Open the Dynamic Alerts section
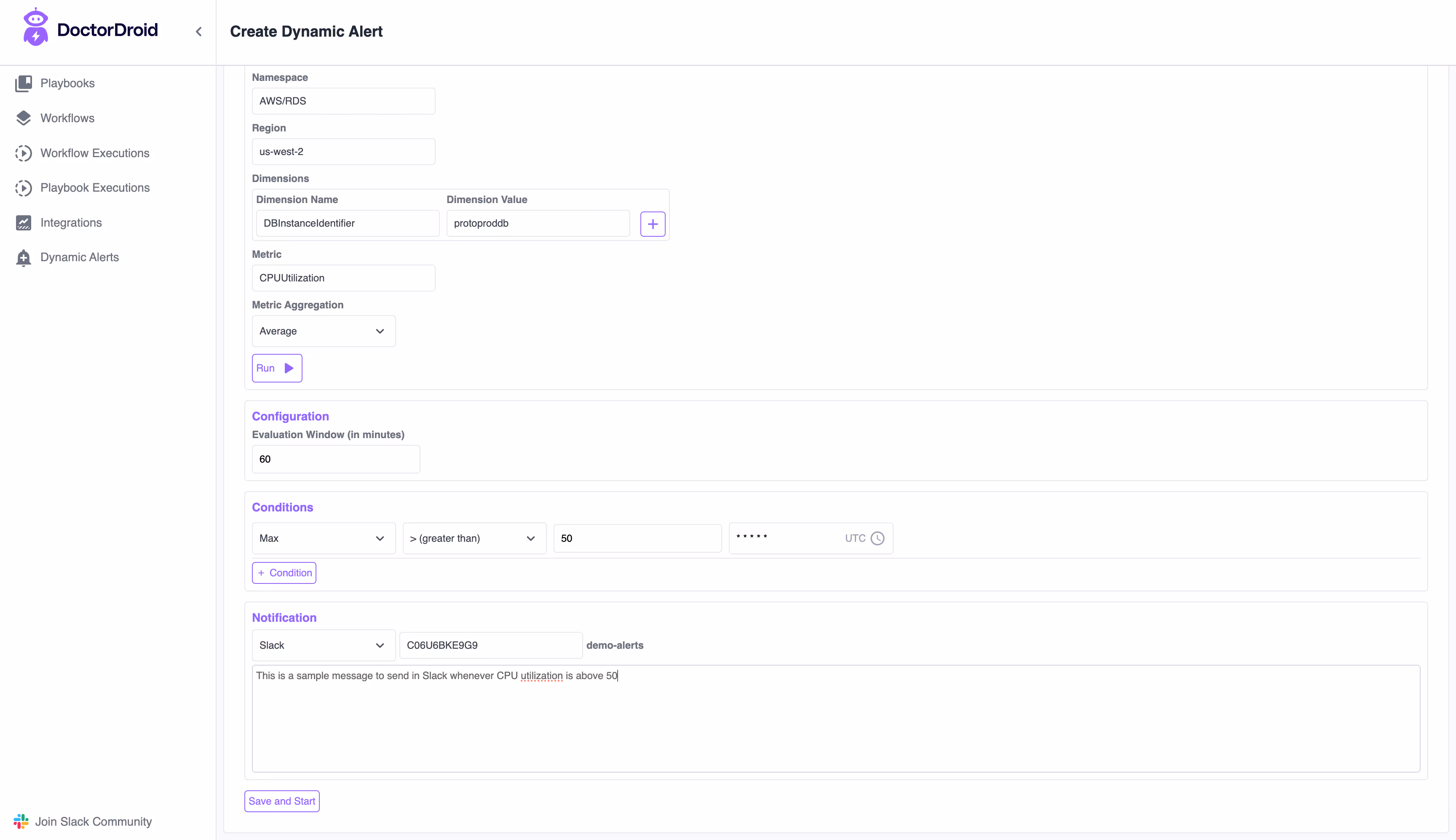This screenshot has width=1456, height=840. pos(80,257)
